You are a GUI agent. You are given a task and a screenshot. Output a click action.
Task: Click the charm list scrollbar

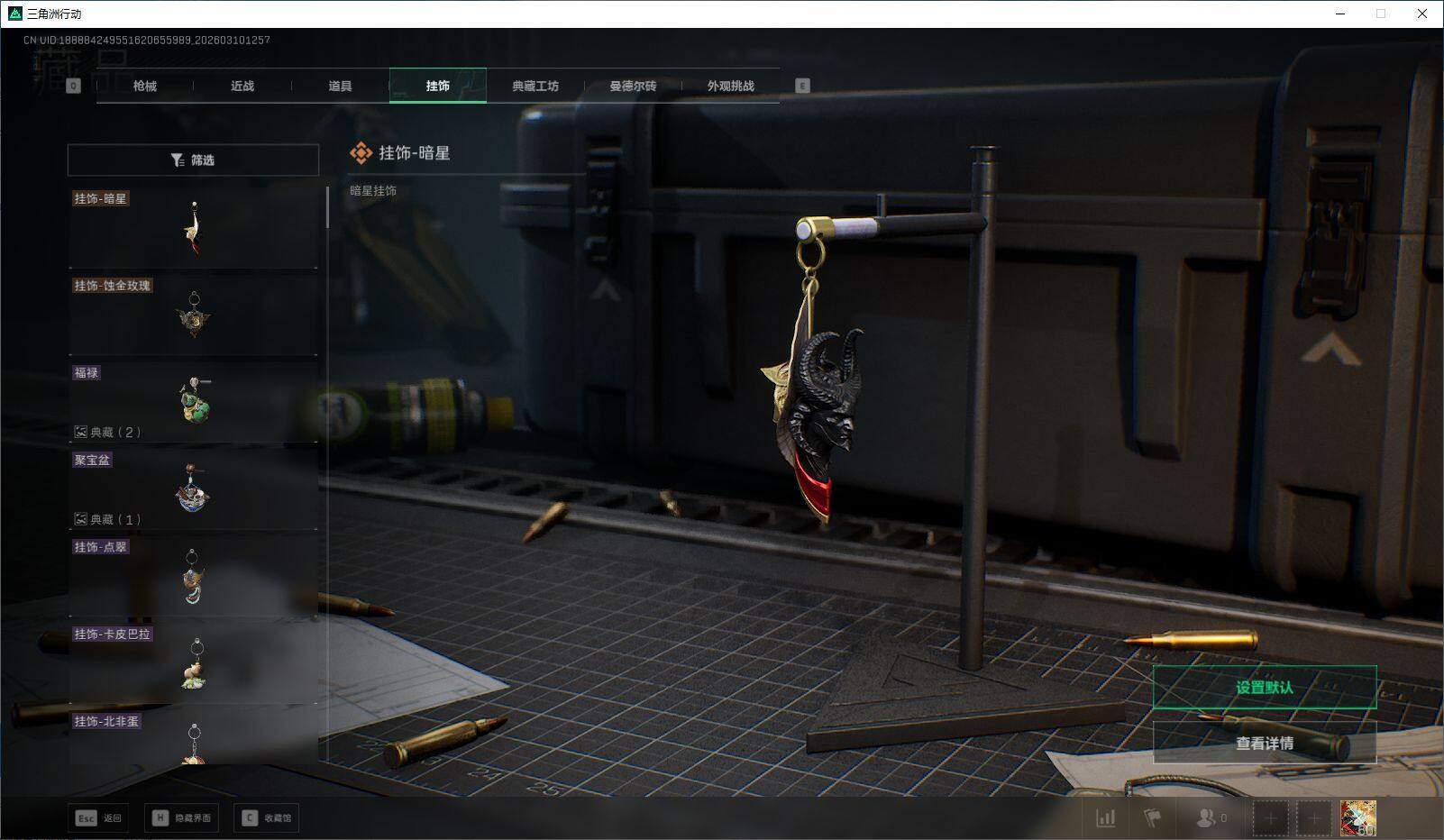(327, 206)
